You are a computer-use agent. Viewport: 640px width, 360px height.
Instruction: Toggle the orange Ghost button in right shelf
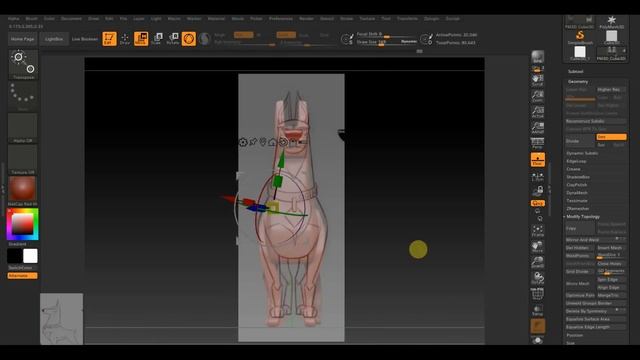click(538, 326)
